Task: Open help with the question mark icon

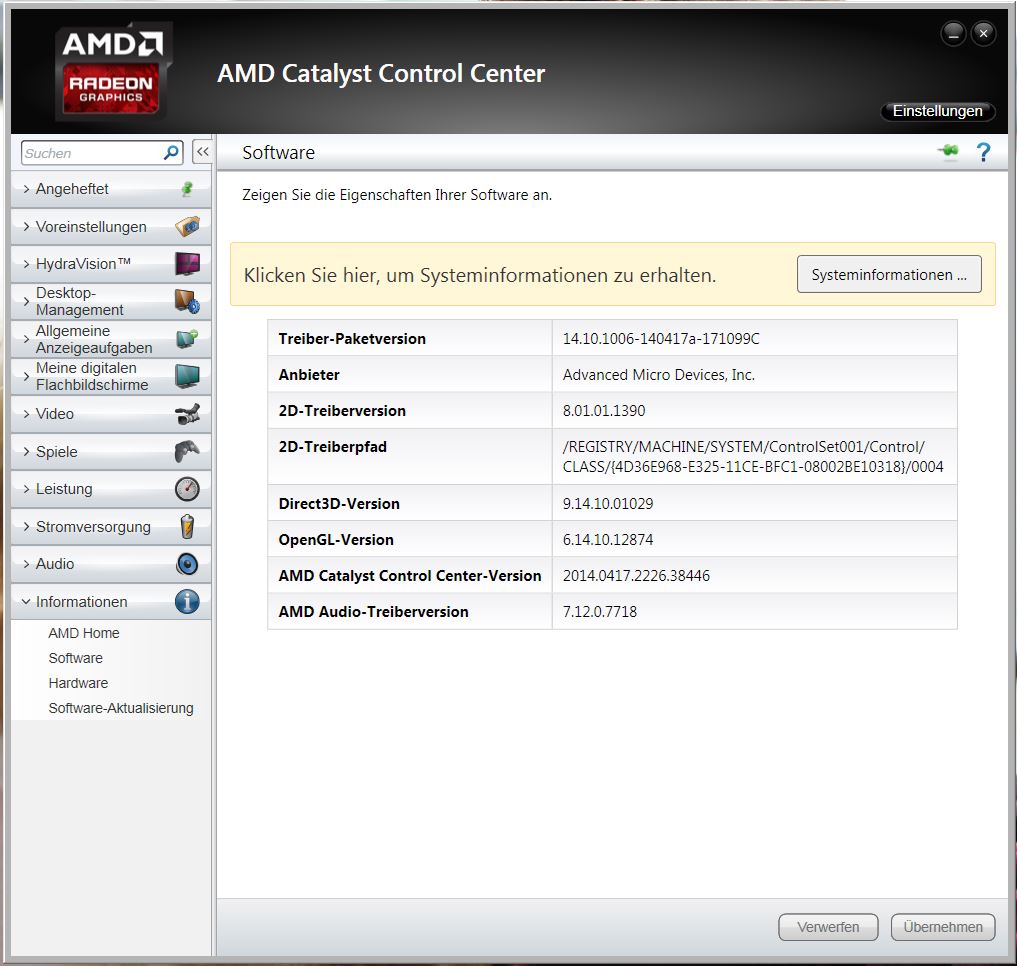Action: 983,152
